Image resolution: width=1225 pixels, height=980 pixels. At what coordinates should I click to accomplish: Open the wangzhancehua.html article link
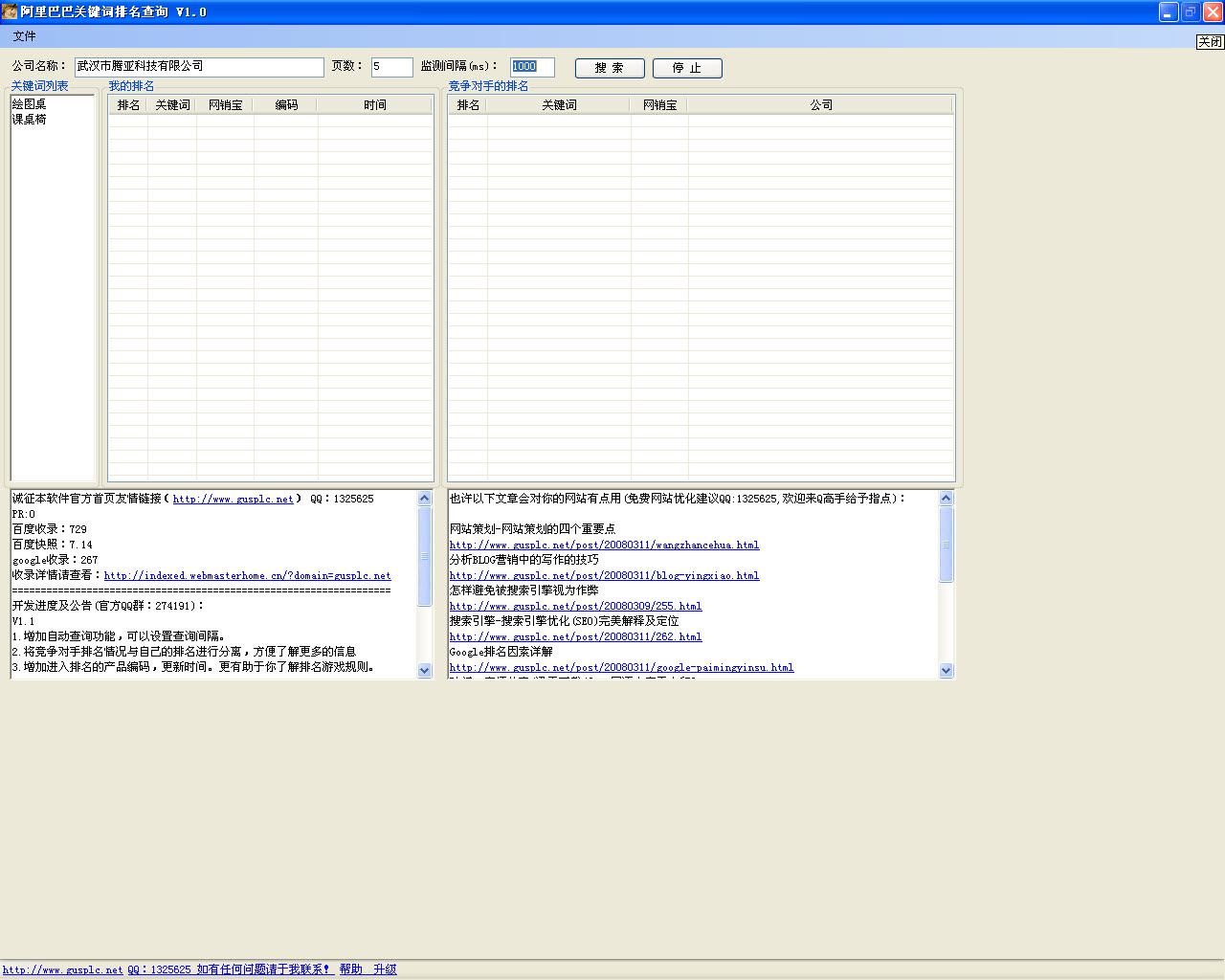coord(605,546)
